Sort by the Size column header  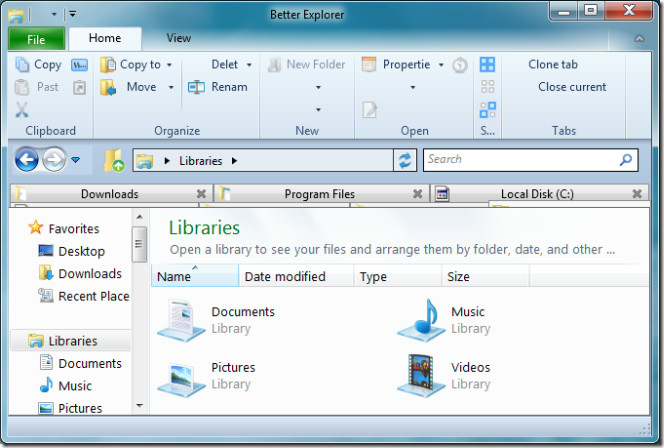click(x=485, y=277)
